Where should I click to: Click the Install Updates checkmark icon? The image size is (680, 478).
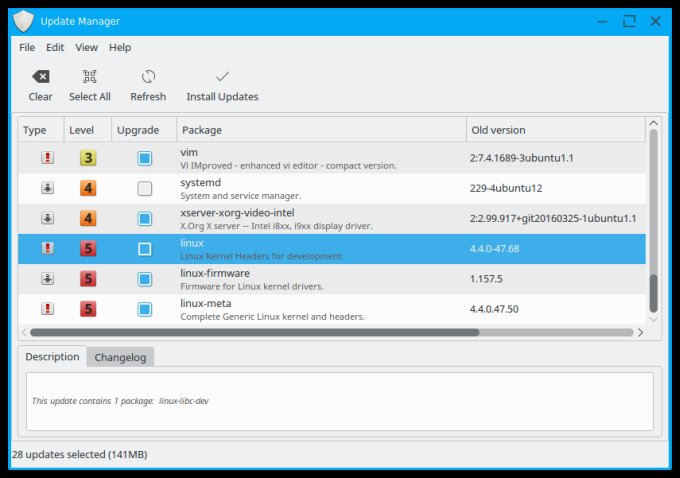(x=222, y=77)
